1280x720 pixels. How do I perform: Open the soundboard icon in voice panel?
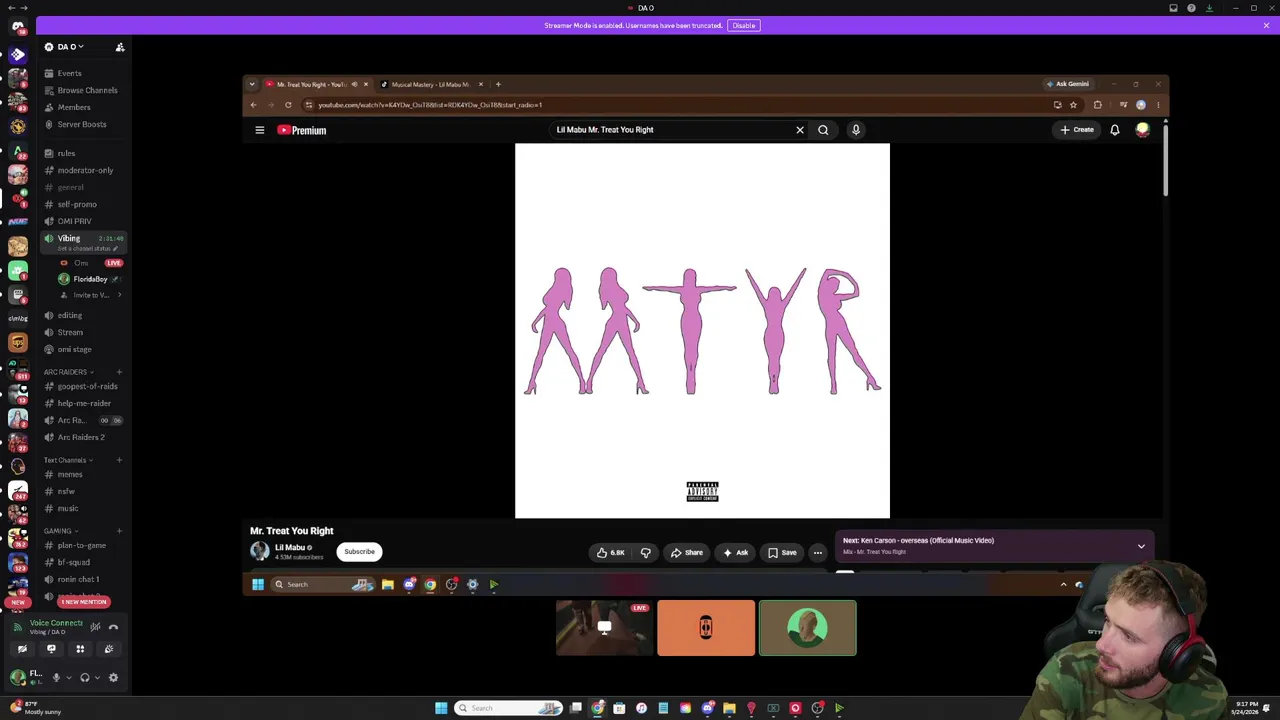(109, 649)
